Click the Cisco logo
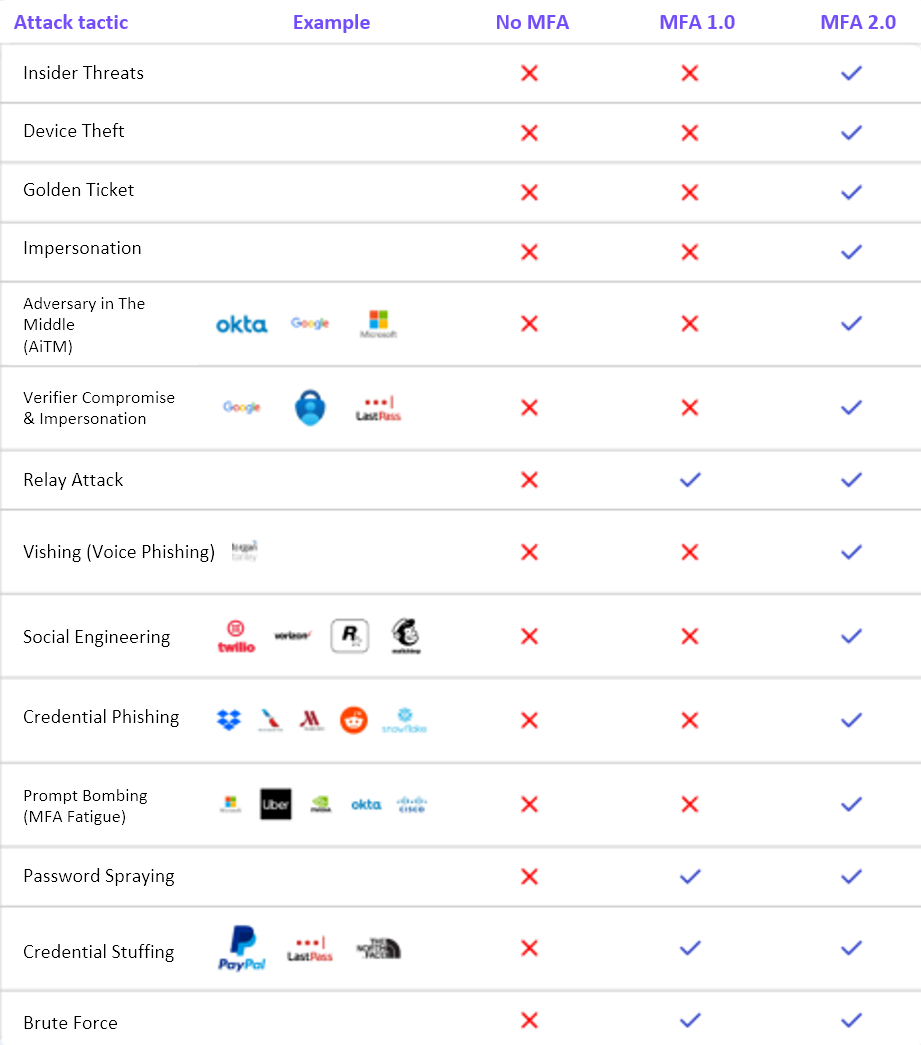 click(411, 804)
